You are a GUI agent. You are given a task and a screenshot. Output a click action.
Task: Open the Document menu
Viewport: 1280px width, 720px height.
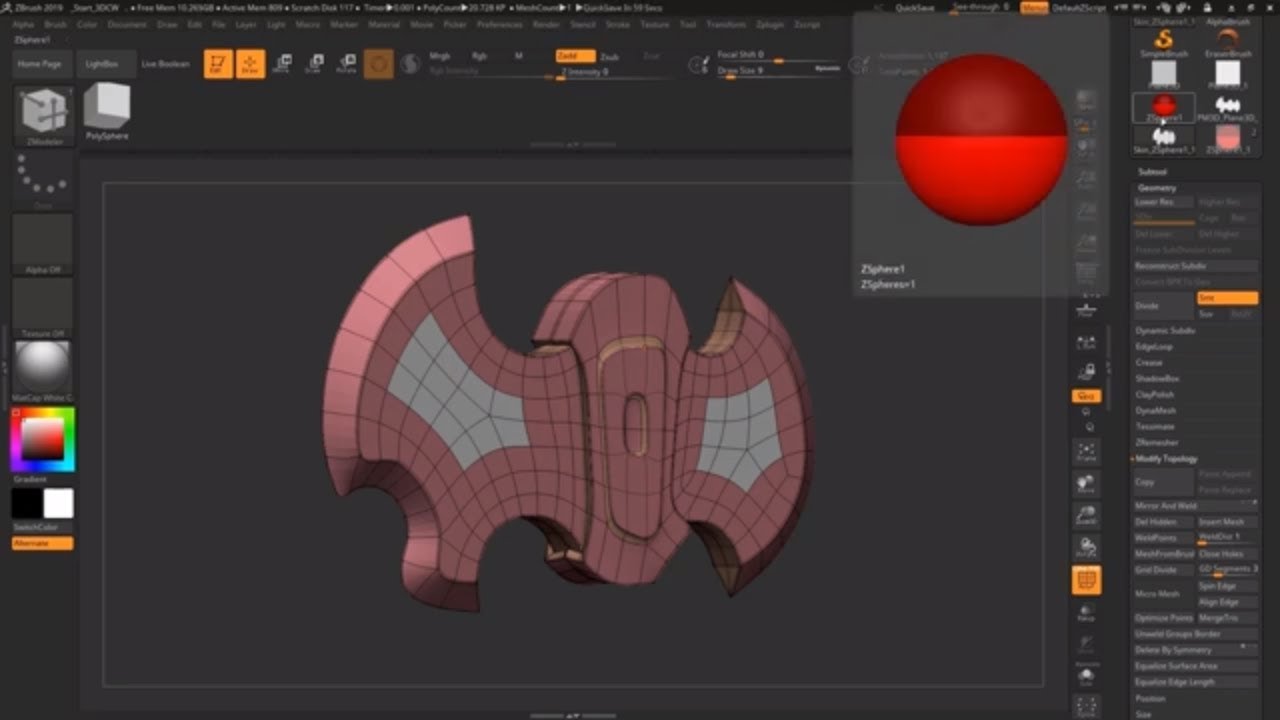pyautogui.click(x=127, y=24)
